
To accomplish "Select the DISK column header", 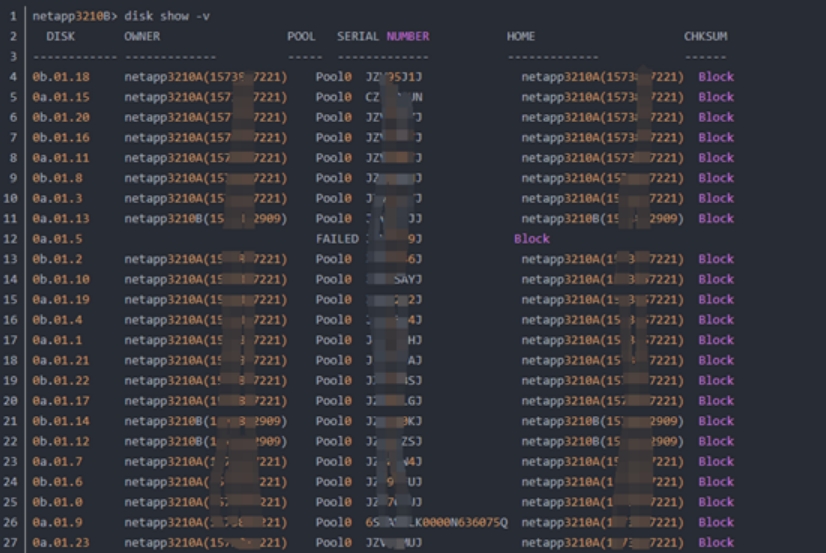I will [61, 36].
